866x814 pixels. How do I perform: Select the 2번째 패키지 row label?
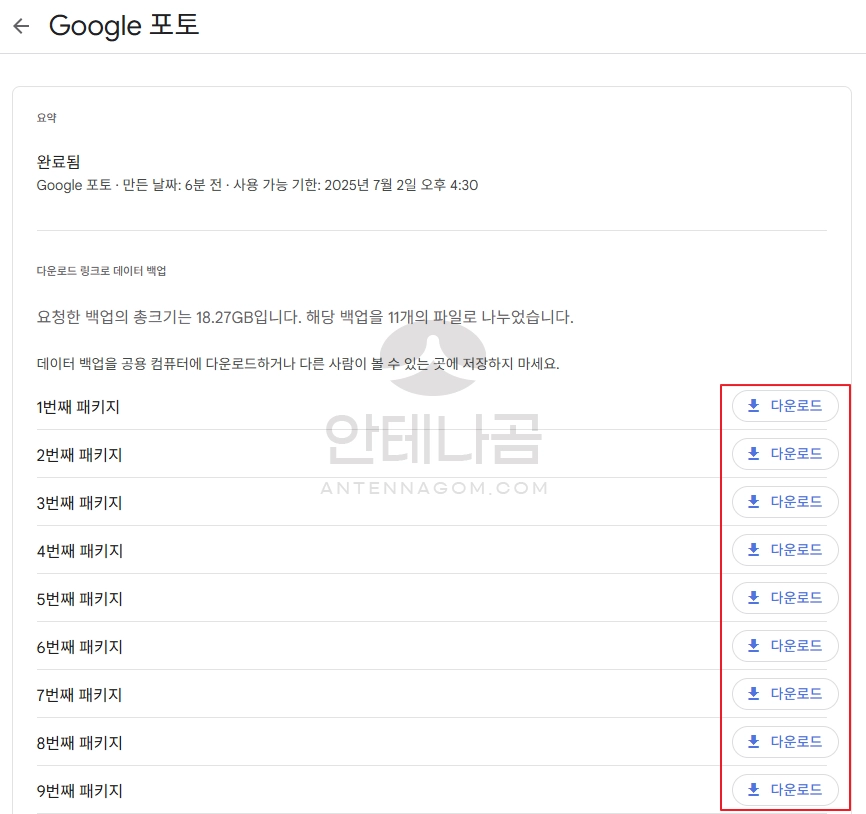pos(79,455)
